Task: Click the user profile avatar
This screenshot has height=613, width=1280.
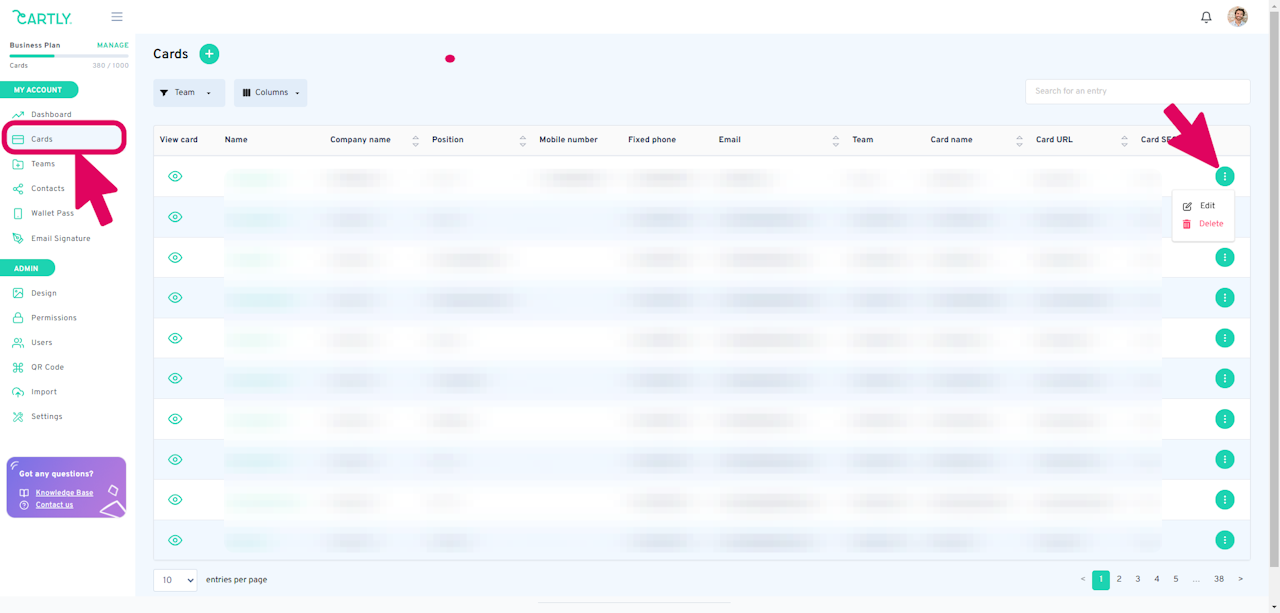Action: coord(1237,17)
